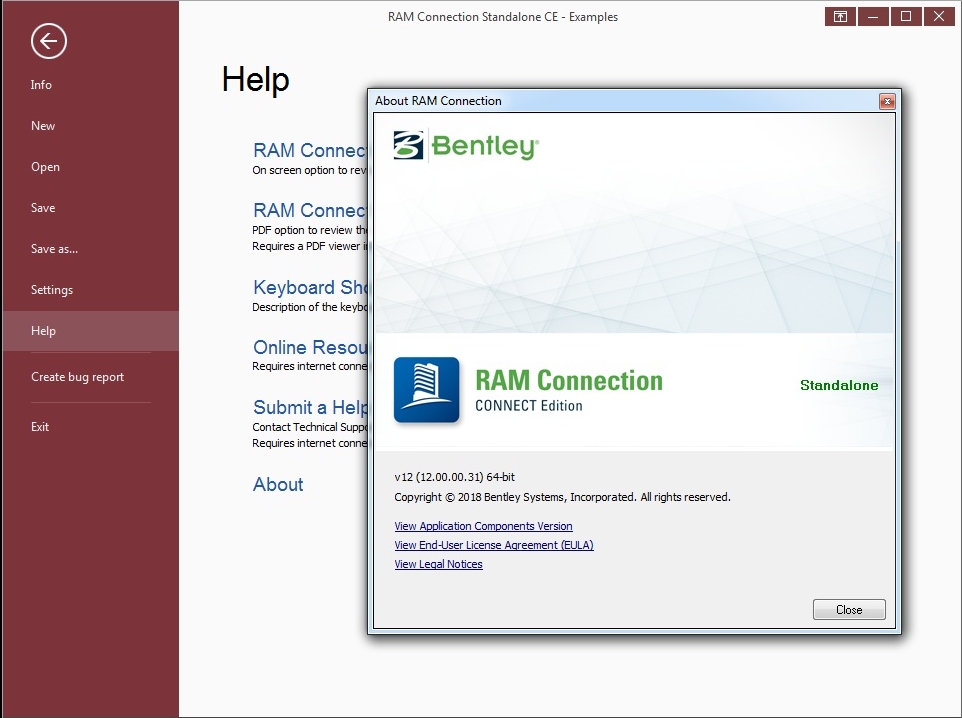Image resolution: width=962 pixels, height=718 pixels.
Task: Open the View Legal Notices link
Action: [x=439, y=564]
